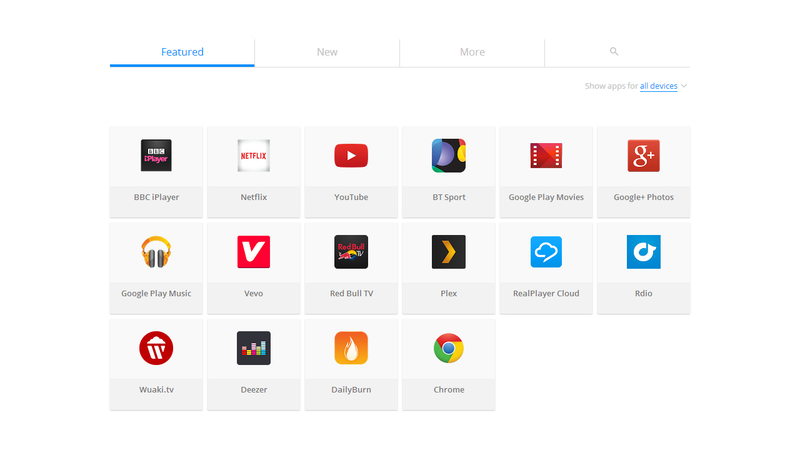Click the Netflix app icon
Viewport: 800px width, 450px height.
click(254, 155)
